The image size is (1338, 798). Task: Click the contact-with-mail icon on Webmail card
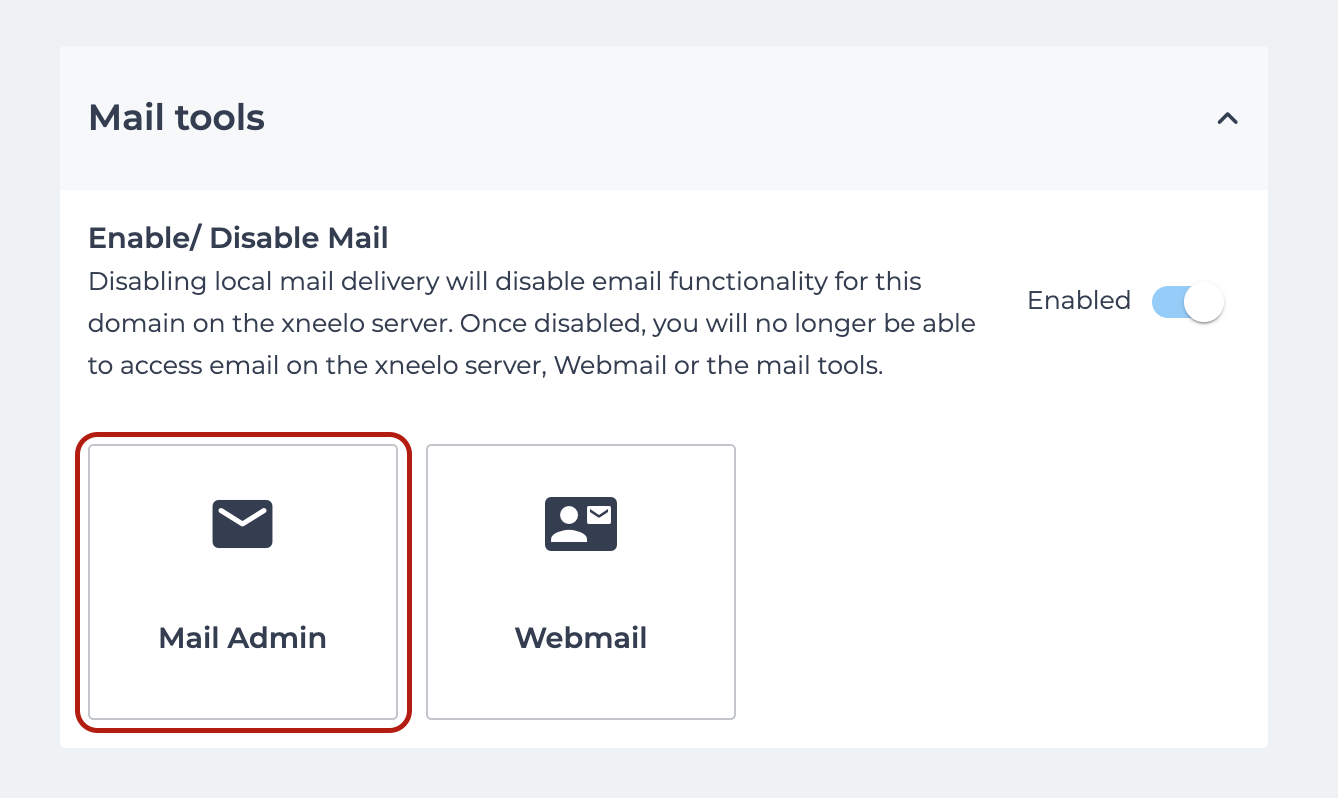click(x=581, y=523)
